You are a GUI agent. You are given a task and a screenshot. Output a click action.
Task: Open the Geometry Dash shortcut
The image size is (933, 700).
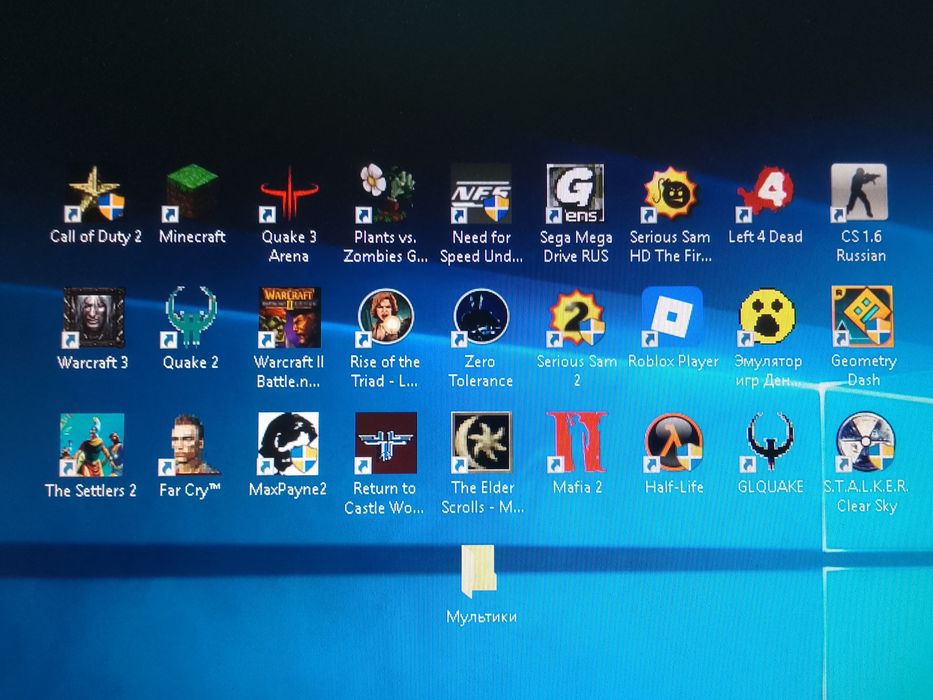pos(863,317)
